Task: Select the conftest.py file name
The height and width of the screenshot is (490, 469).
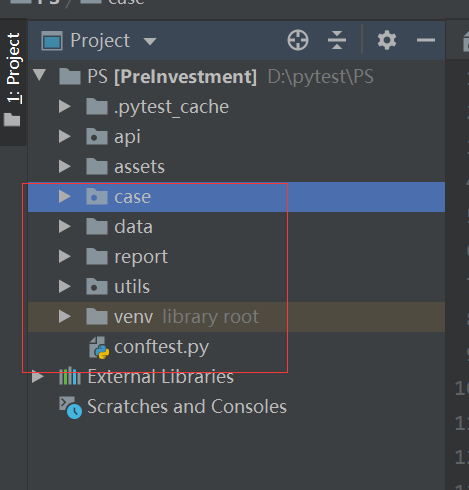Action: tap(162, 347)
